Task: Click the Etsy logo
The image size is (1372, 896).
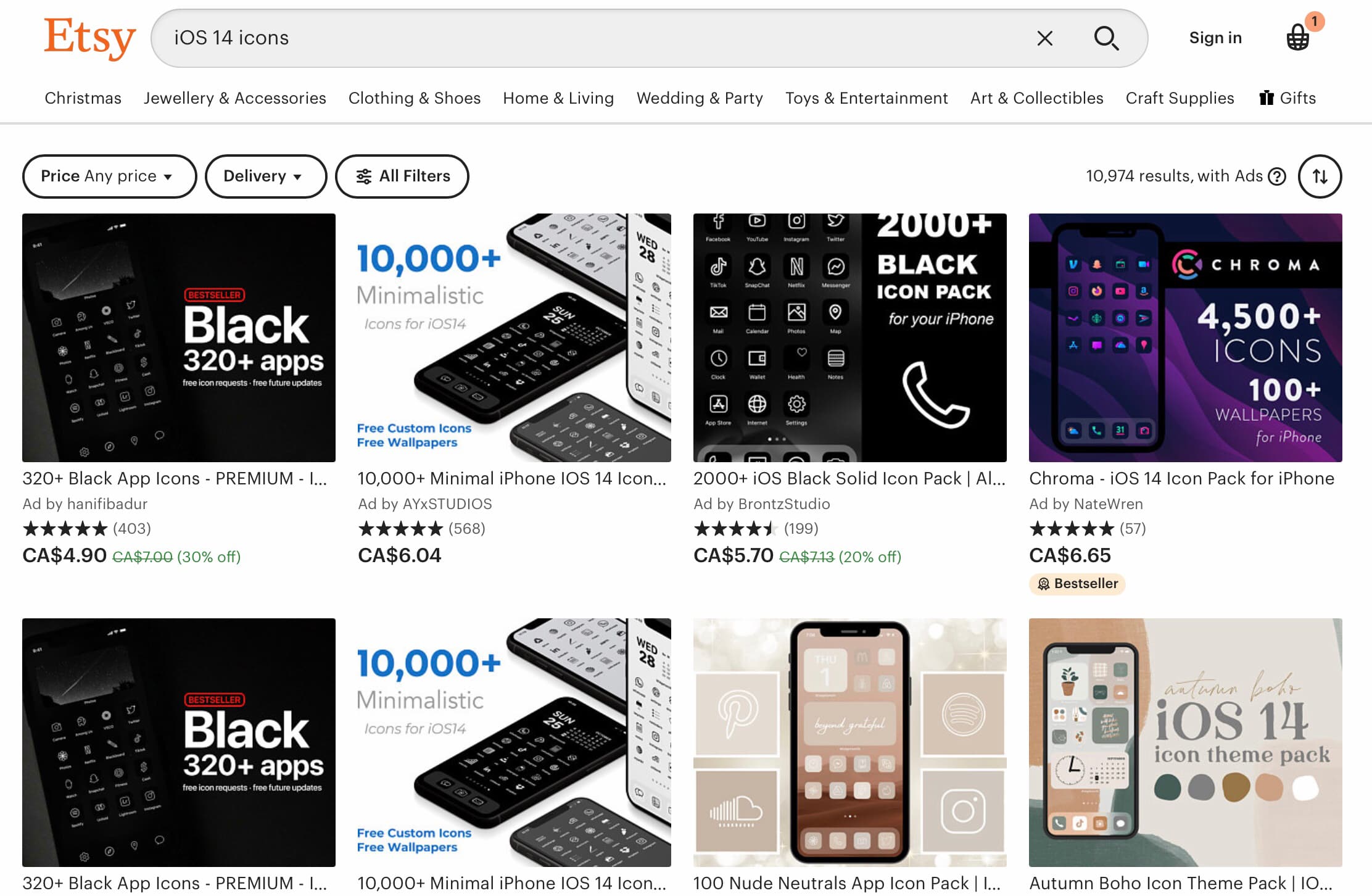Action: tap(89, 38)
